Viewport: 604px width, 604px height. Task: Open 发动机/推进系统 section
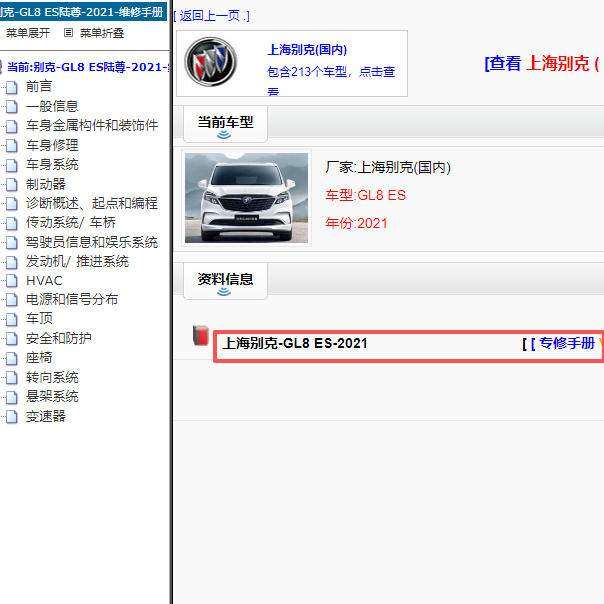tap(77, 261)
